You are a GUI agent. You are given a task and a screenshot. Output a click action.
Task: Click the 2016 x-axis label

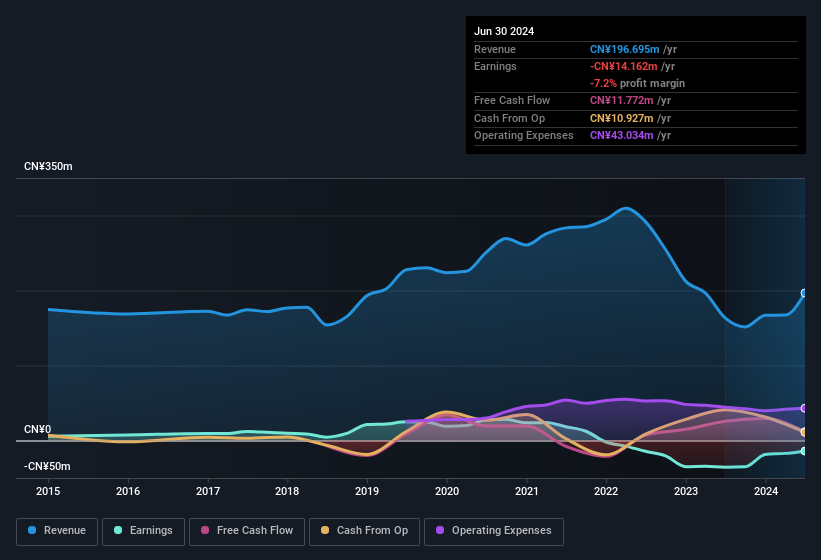(x=128, y=491)
